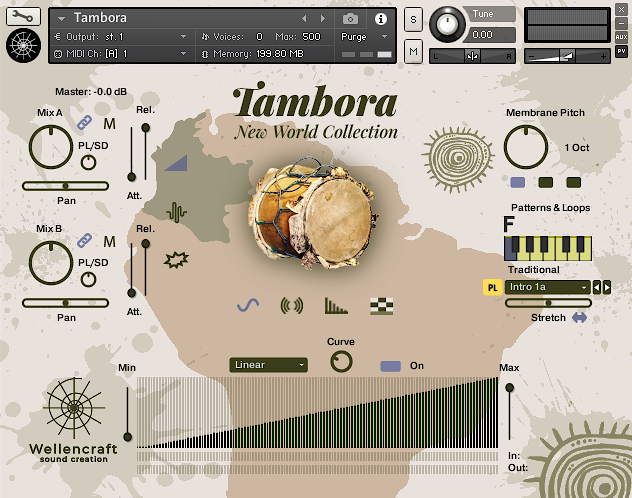
Task: Click the Mix A volume knob
Action: [x=51, y=147]
